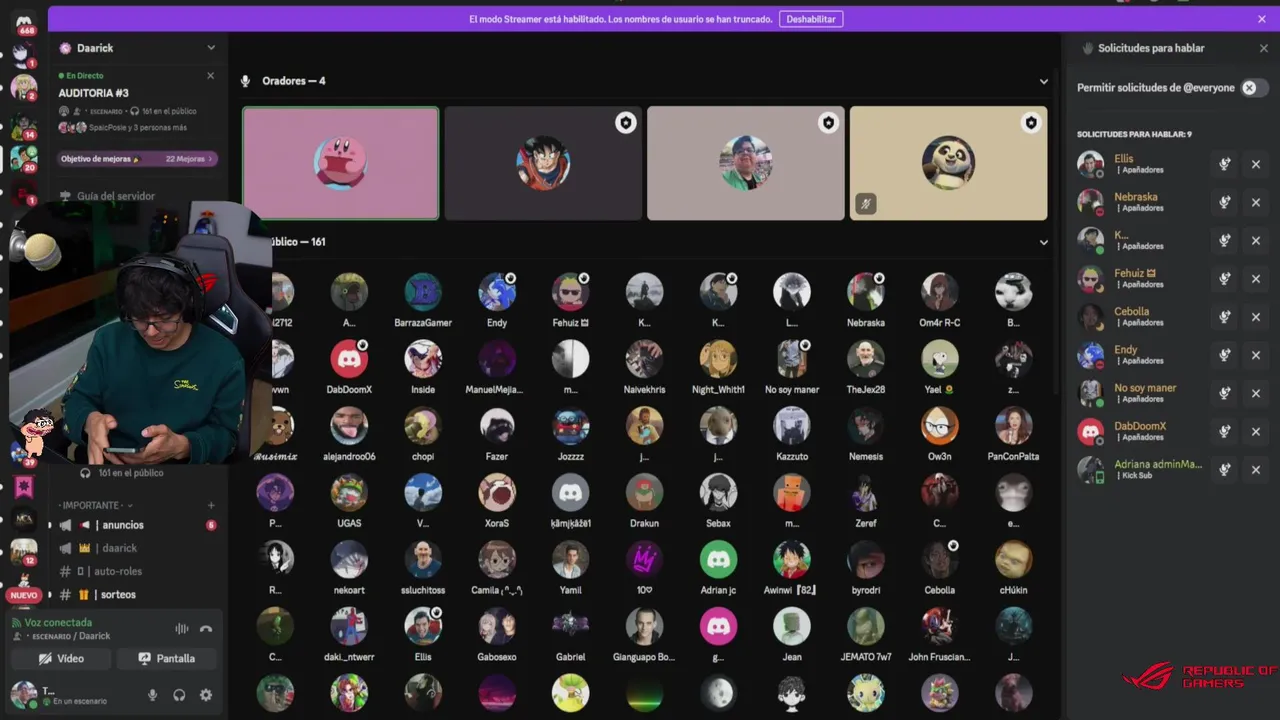Open DabDoomX's avatar in the audience

pos(349,358)
